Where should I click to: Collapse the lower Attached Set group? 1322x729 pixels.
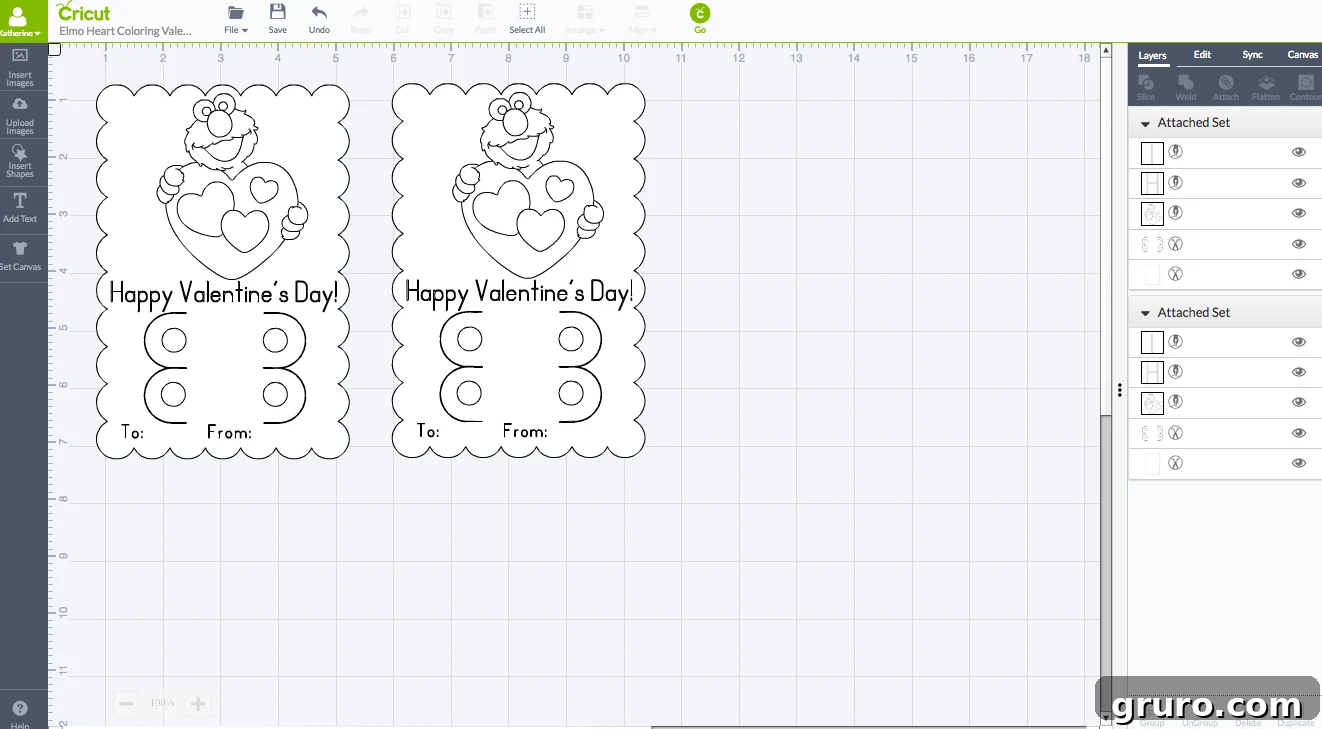[1145, 313]
